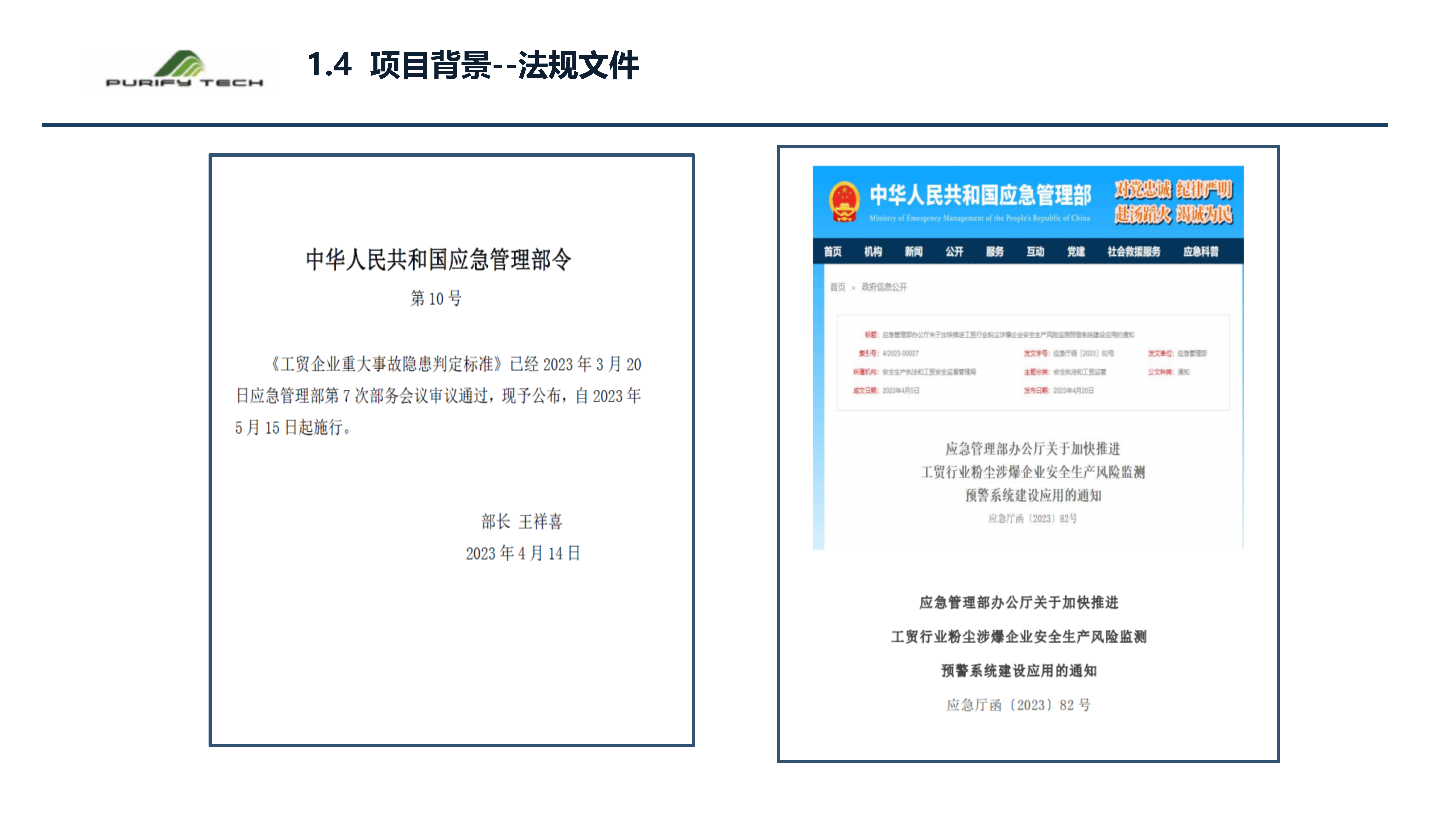The height and width of the screenshot is (819, 1456).
Task: Click the date 2023 年 4 月 14 日
Action: pos(523,553)
